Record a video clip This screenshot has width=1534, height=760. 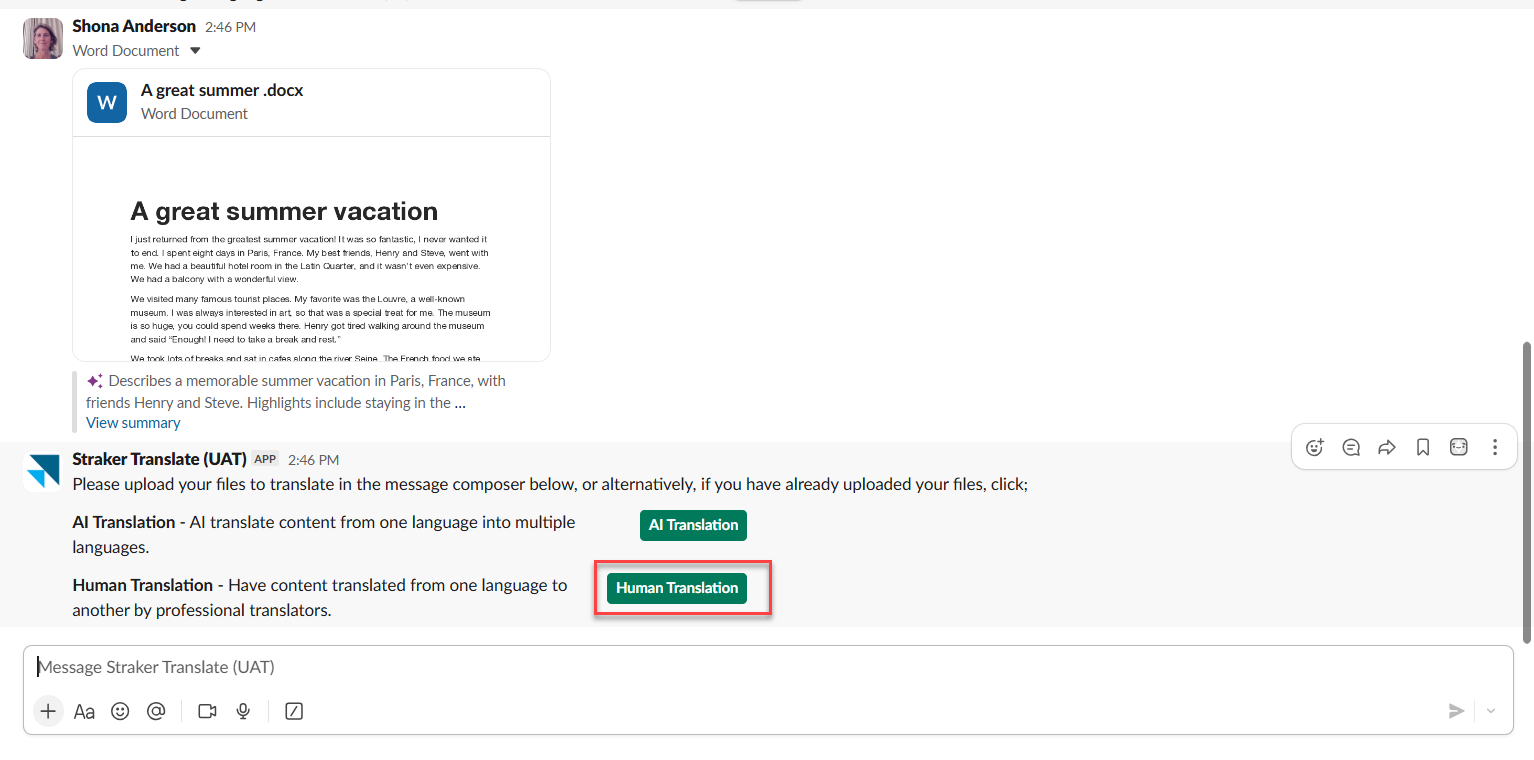(x=207, y=711)
